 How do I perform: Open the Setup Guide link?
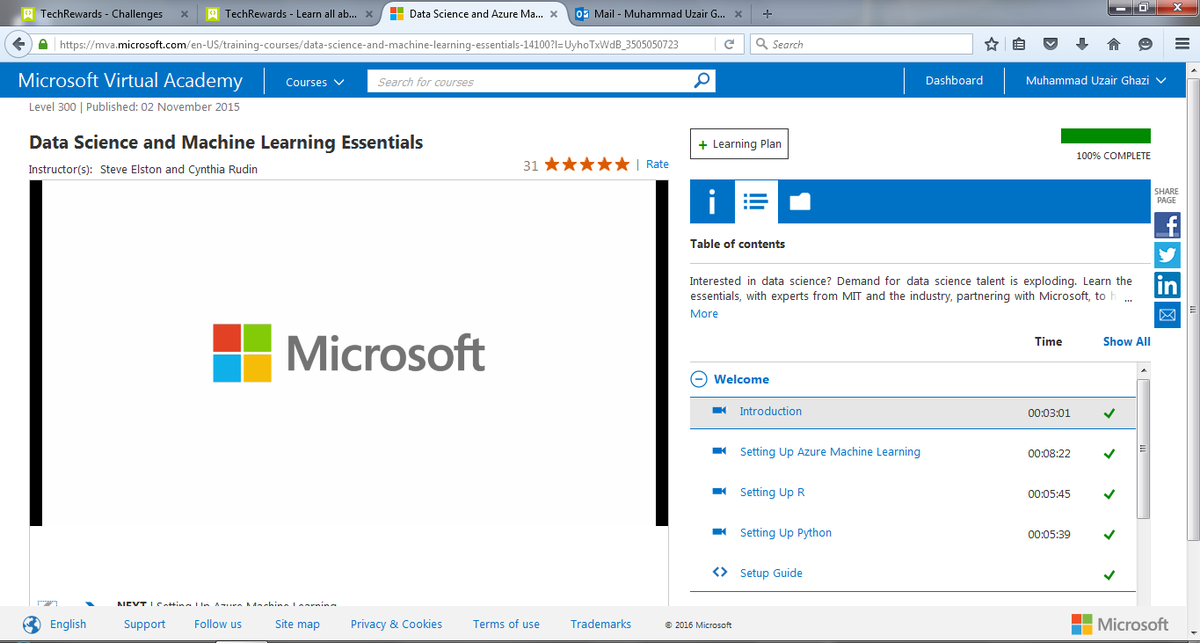coord(771,573)
